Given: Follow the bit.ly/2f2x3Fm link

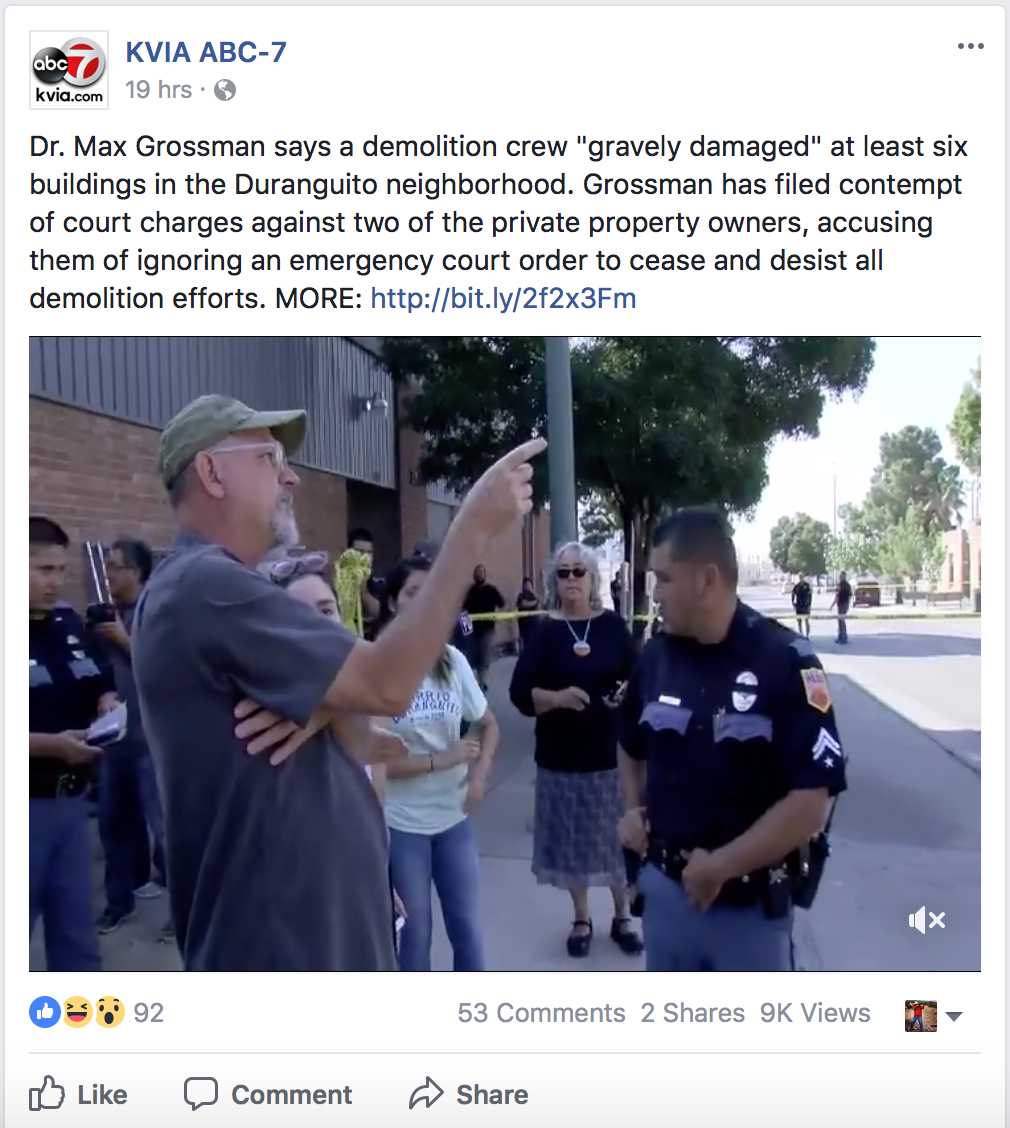Looking at the screenshot, I should click(503, 299).
